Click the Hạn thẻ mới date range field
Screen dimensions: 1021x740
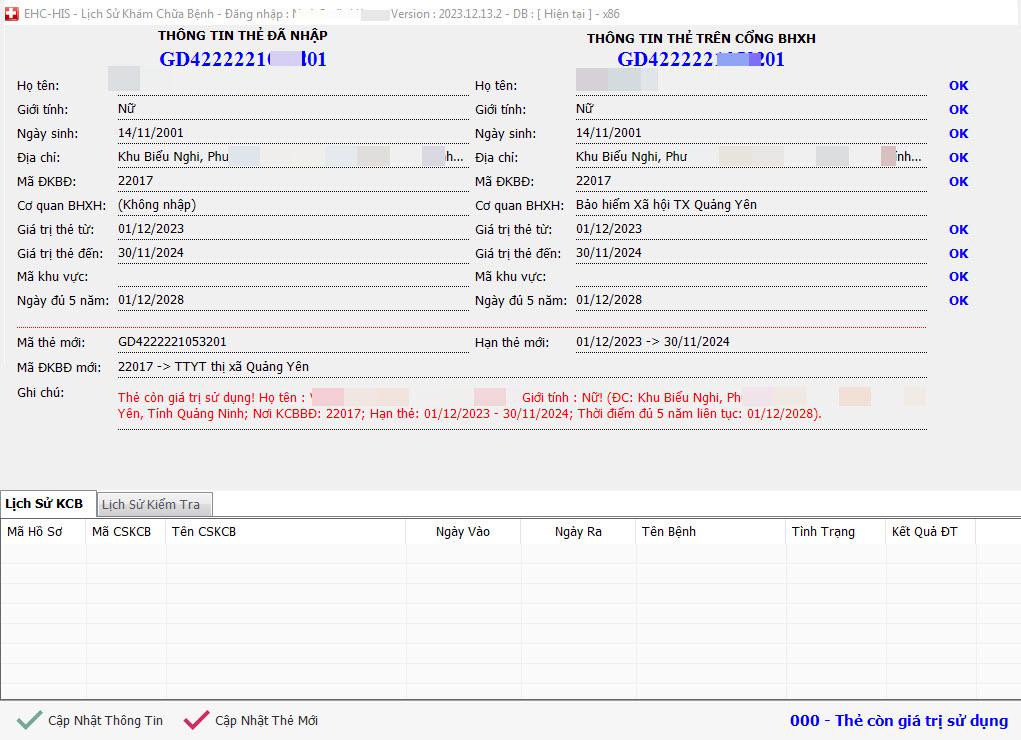pos(750,342)
